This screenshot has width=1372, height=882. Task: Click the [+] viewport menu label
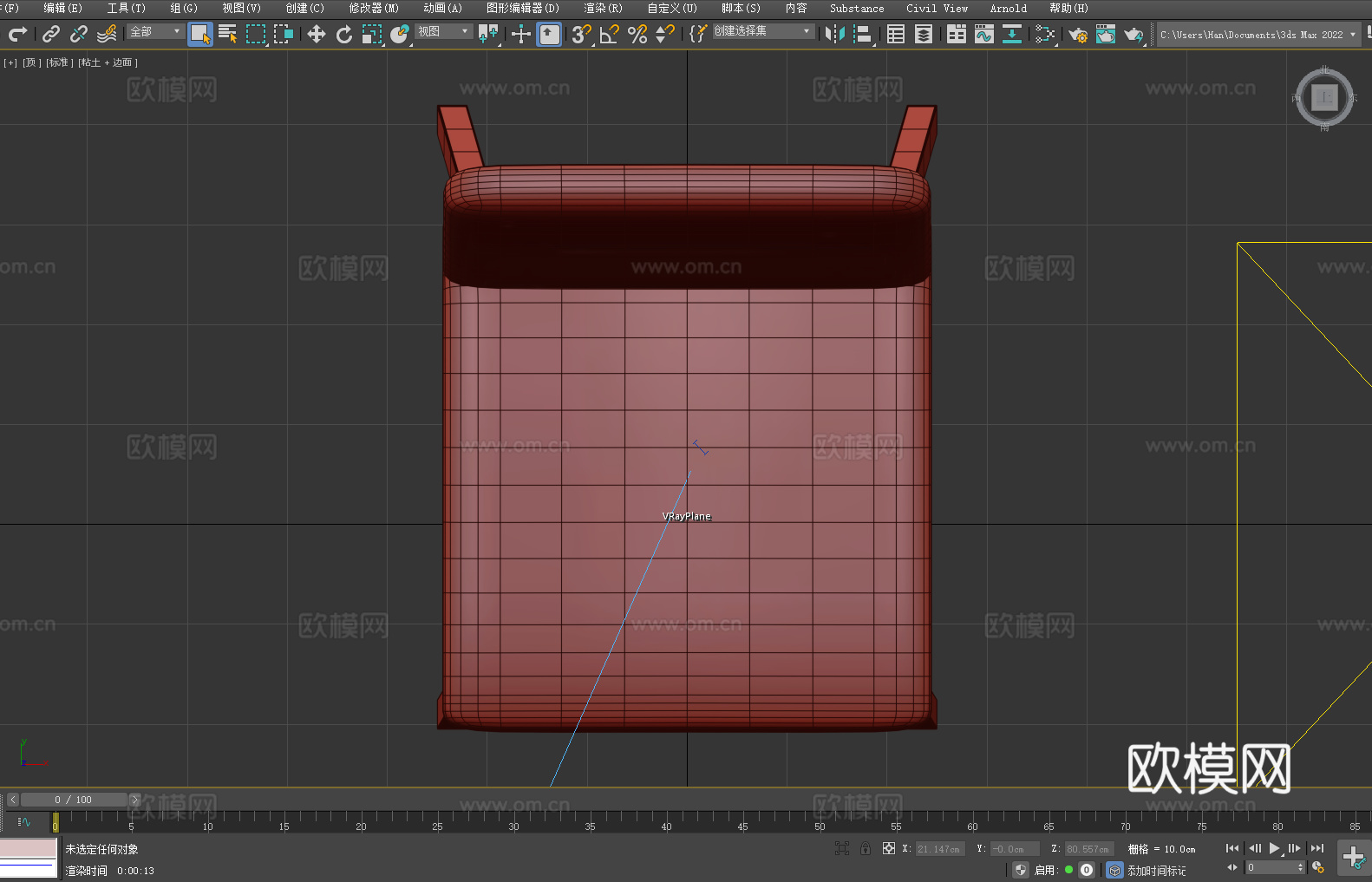click(10, 62)
